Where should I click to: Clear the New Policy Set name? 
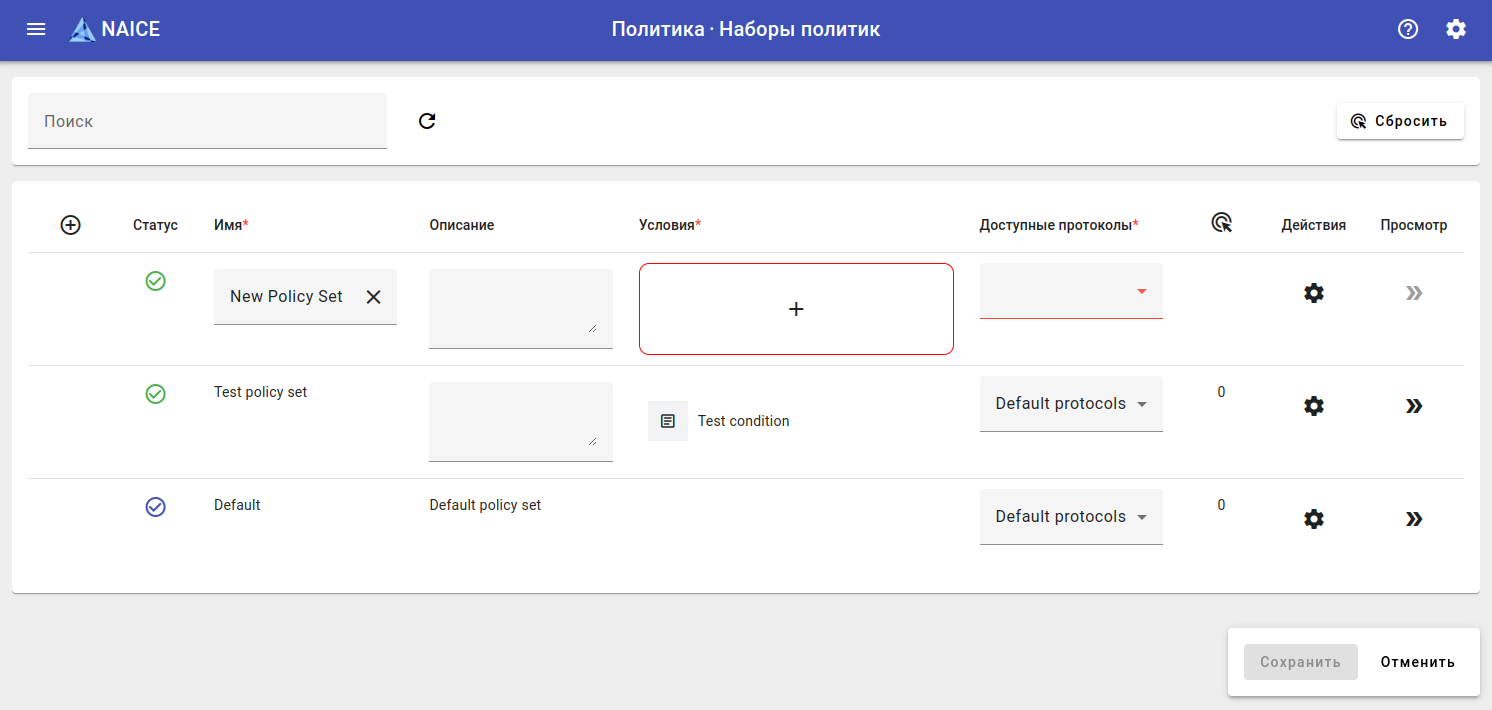pos(373,297)
